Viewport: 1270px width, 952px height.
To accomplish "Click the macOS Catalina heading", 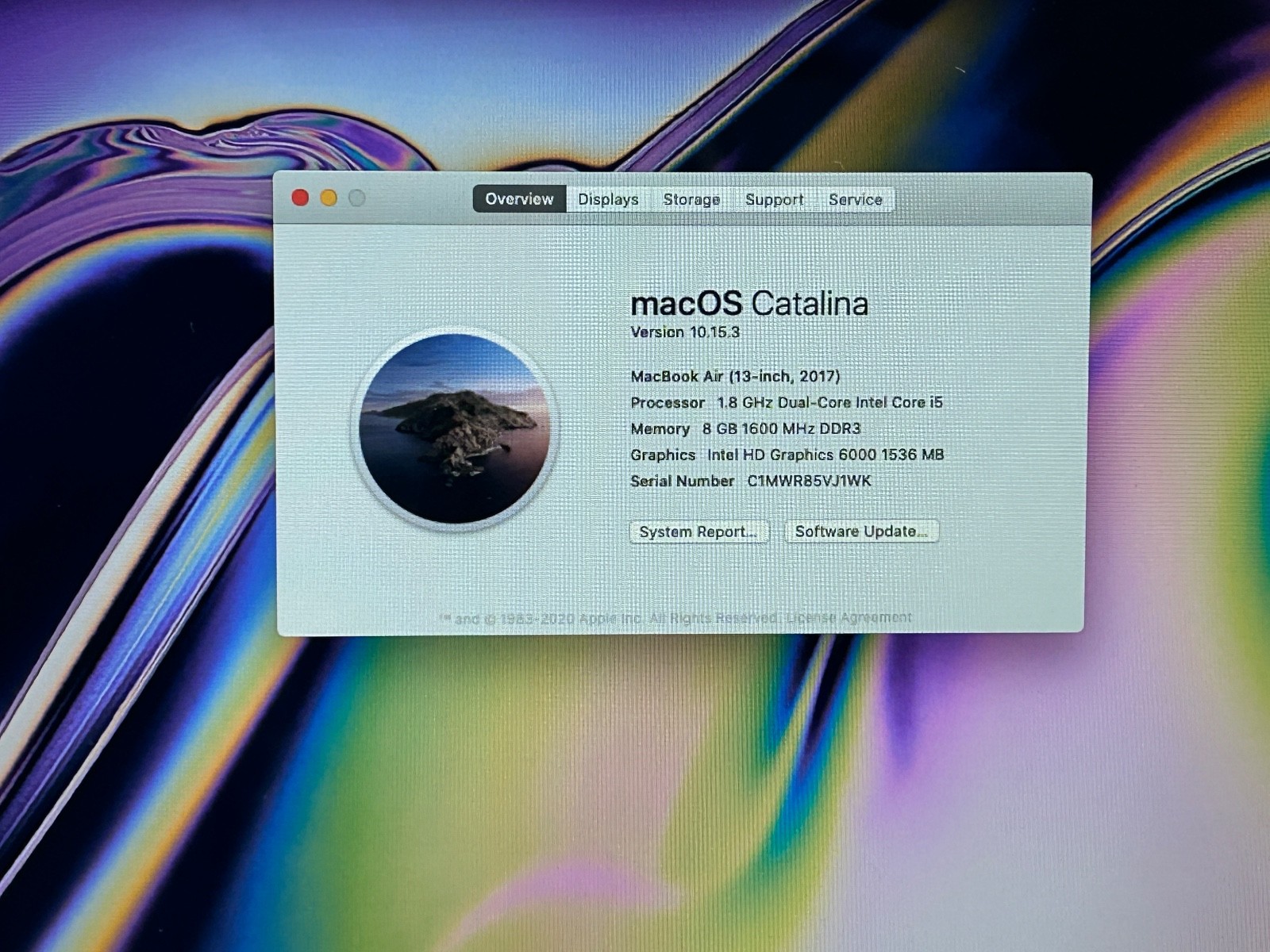I will 749,303.
